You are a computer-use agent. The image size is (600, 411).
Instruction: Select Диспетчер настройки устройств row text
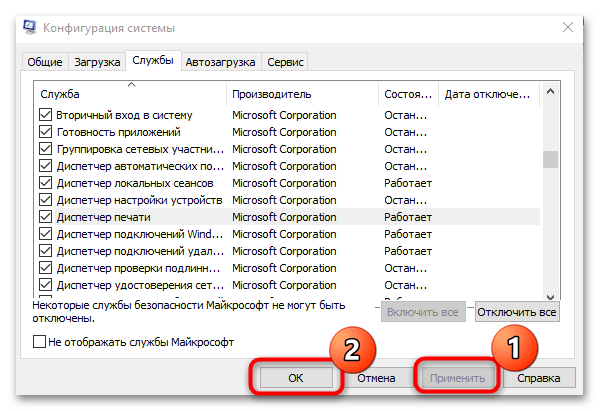(140, 200)
